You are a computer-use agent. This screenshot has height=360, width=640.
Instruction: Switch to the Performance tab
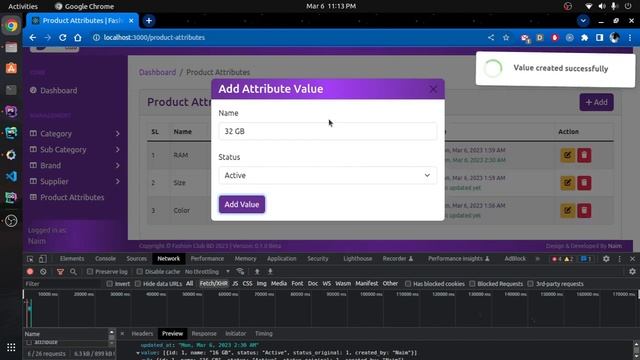[x=207, y=259]
